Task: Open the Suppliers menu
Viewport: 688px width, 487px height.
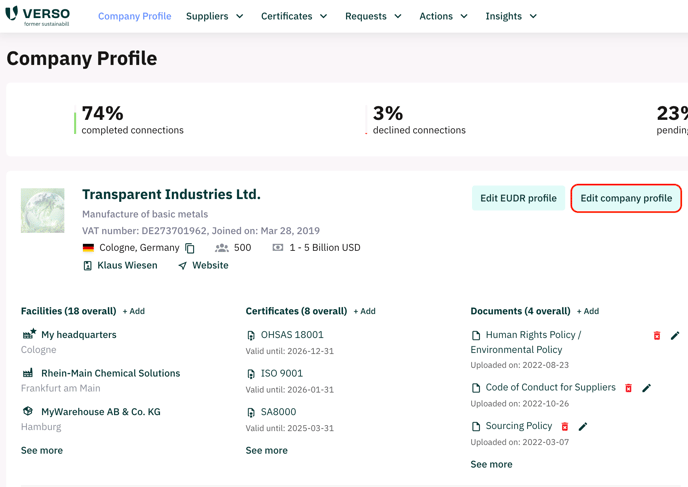Action: click(x=207, y=16)
